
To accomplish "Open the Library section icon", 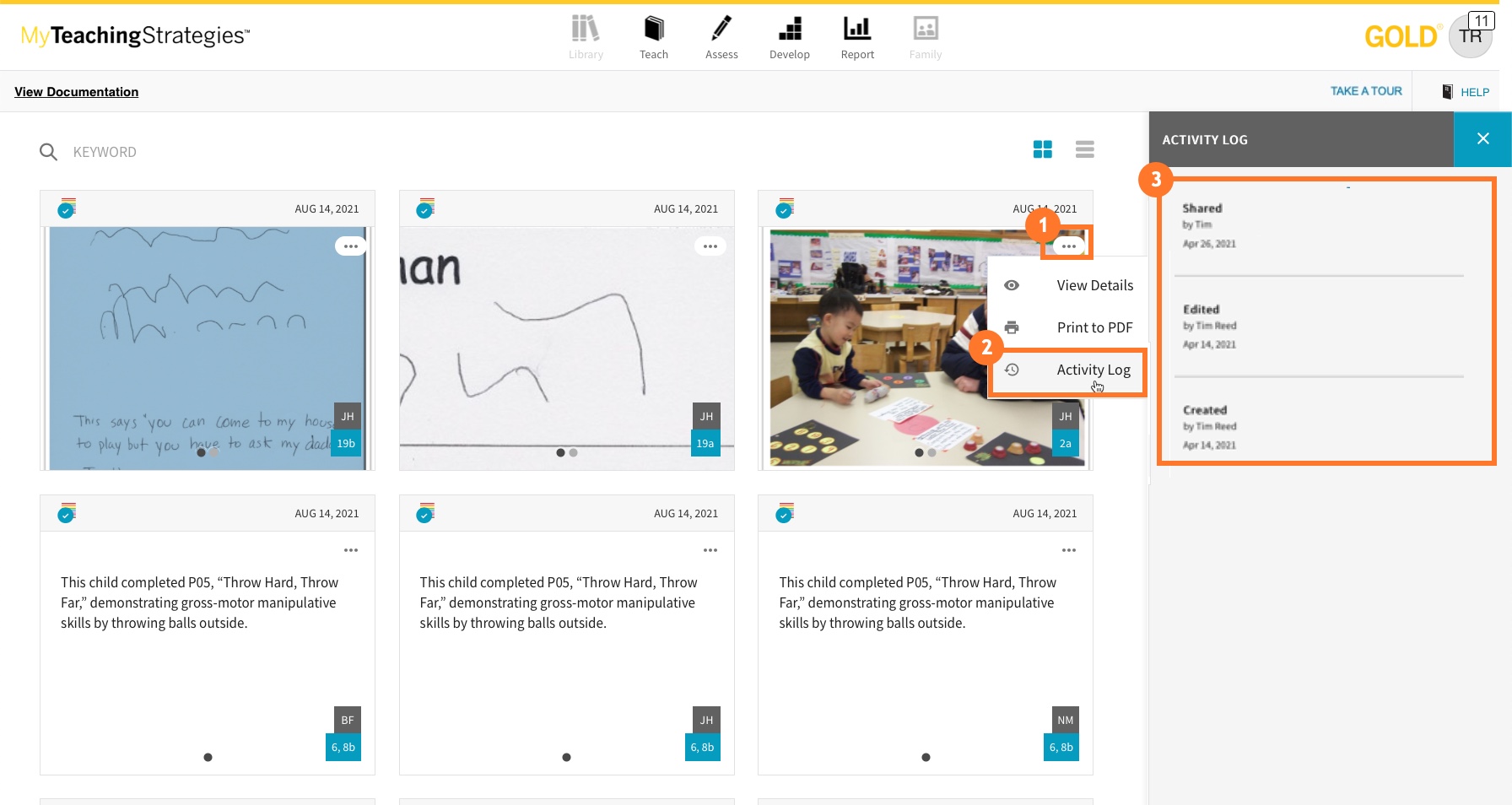I will pos(586,30).
